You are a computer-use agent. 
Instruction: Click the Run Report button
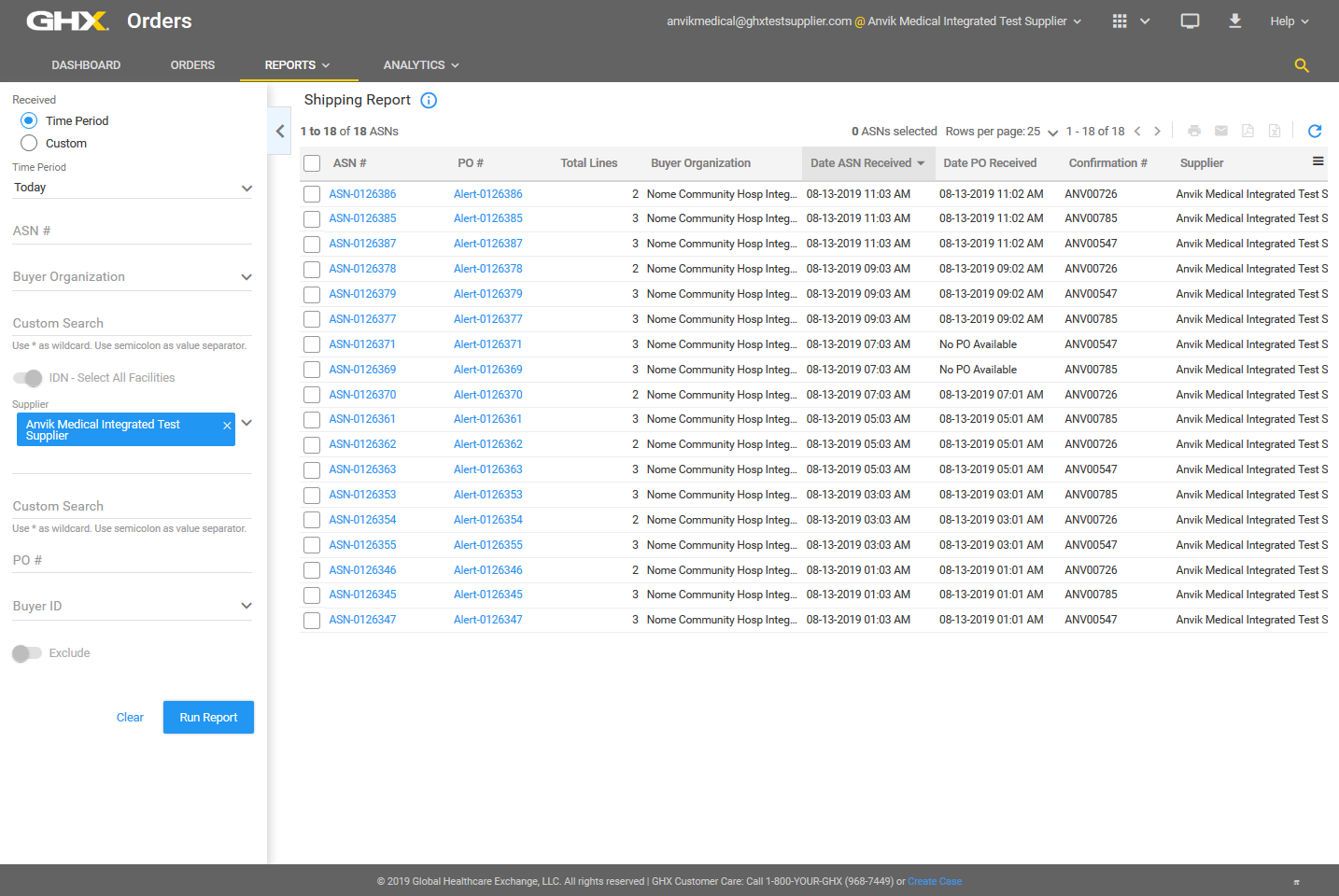[x=208, y=718]
